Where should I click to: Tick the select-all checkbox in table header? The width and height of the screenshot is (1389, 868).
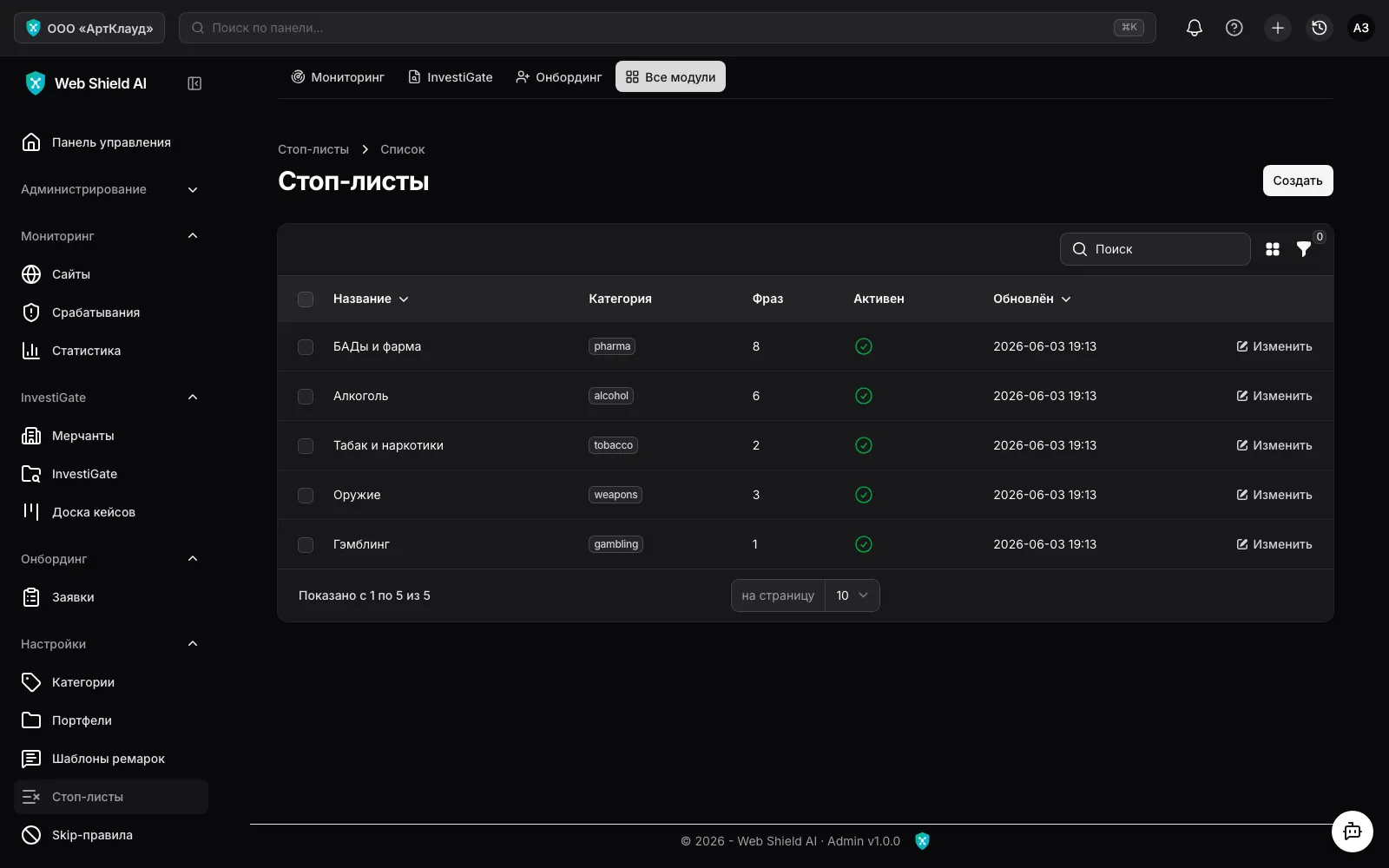[x=306, y=299]
